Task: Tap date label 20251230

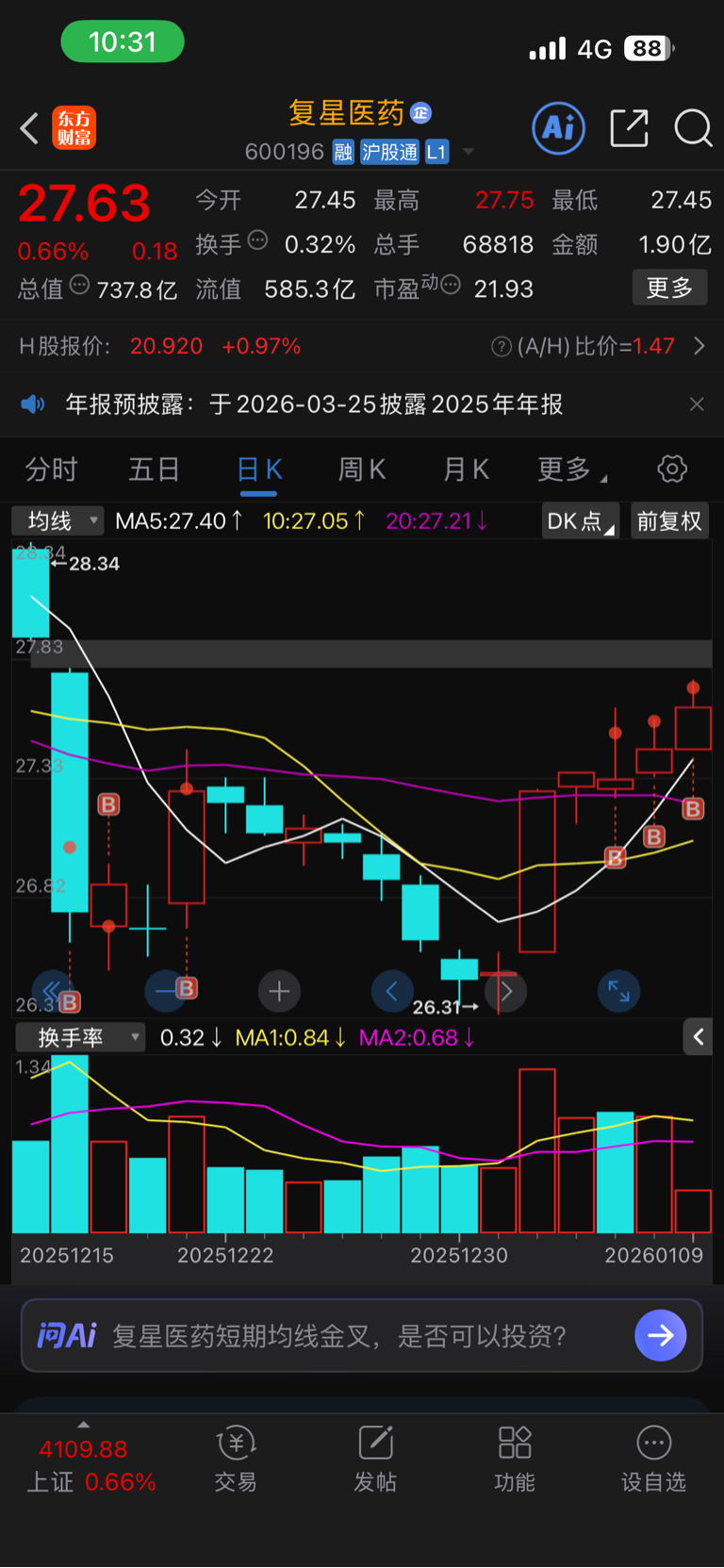Action: coord(459,1255)
